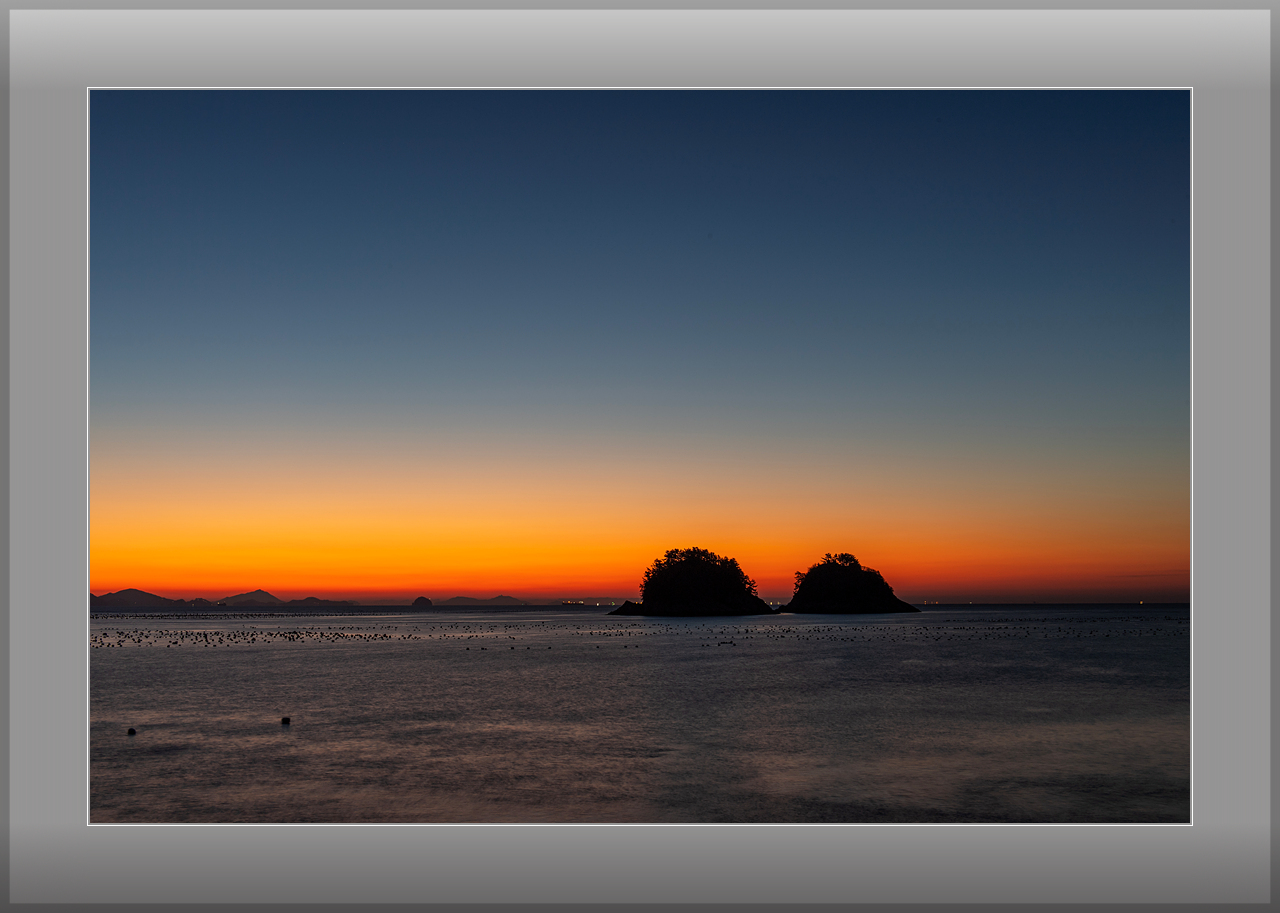Open the sunset photo with two islands
Viewport: 1280px width, 913px height.
click(x=640, y=456)
